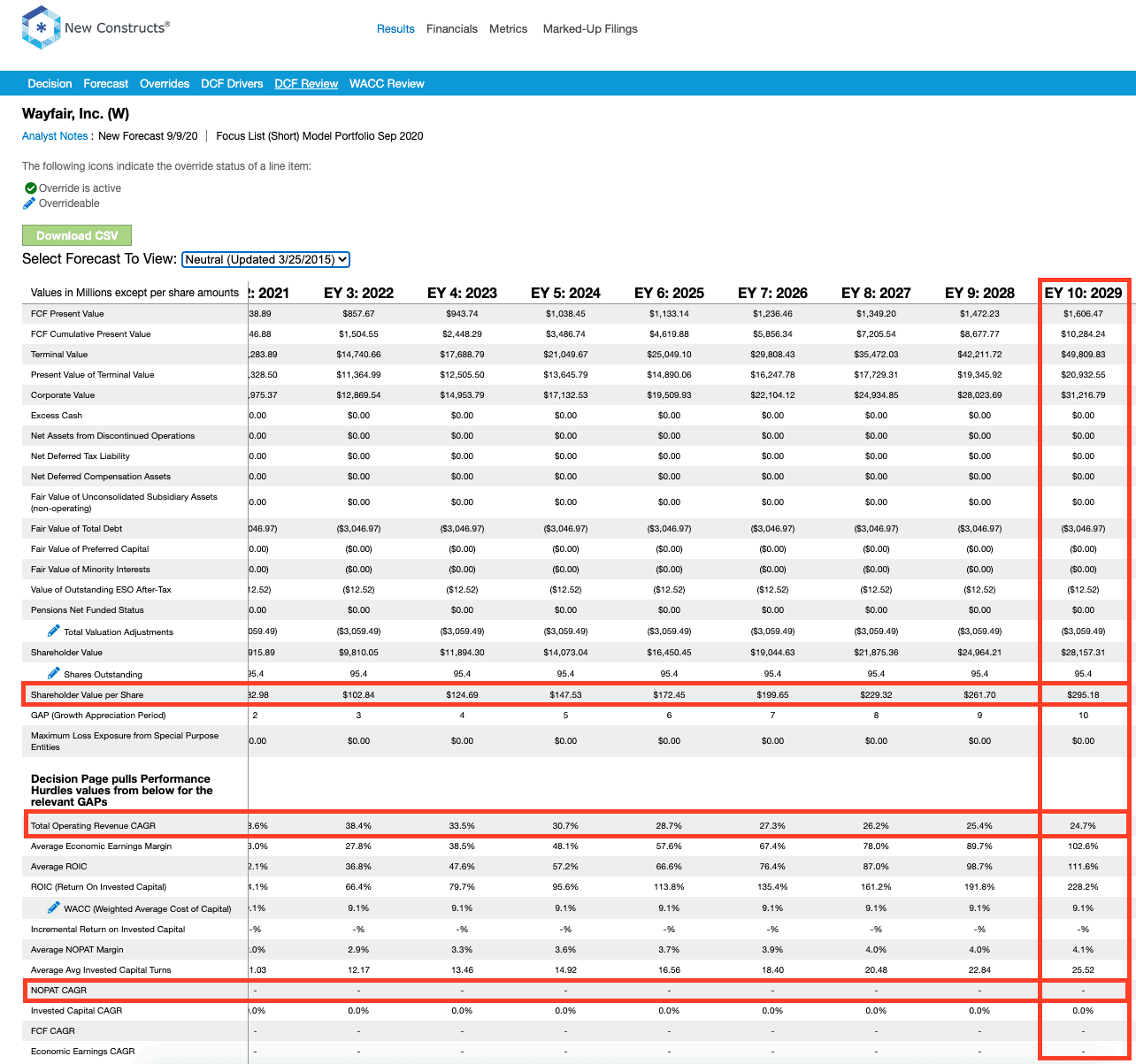Click the Incremental Return on Invested Capital label
Image resolution: width=1136 pixels, height=1064 pixels.
(x=108, y=930)
